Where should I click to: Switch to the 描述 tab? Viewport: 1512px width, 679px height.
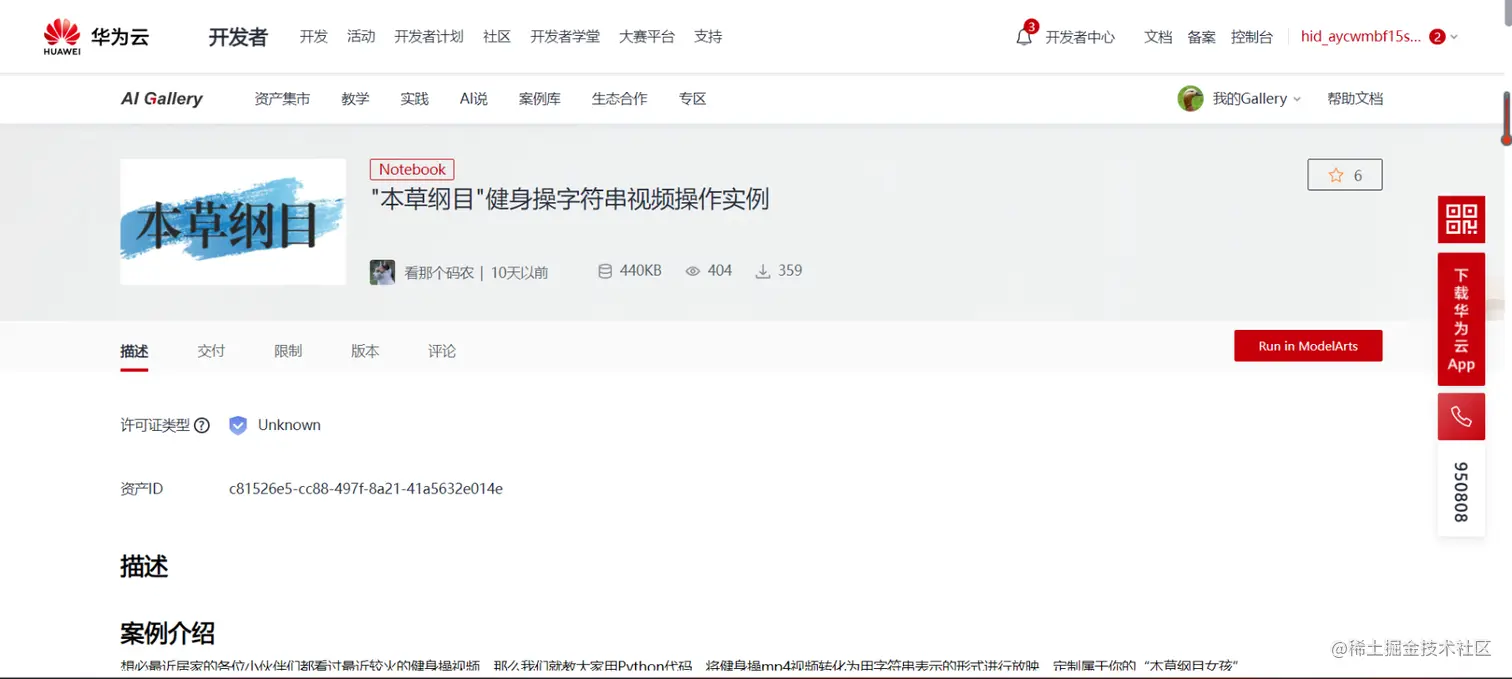134,351
